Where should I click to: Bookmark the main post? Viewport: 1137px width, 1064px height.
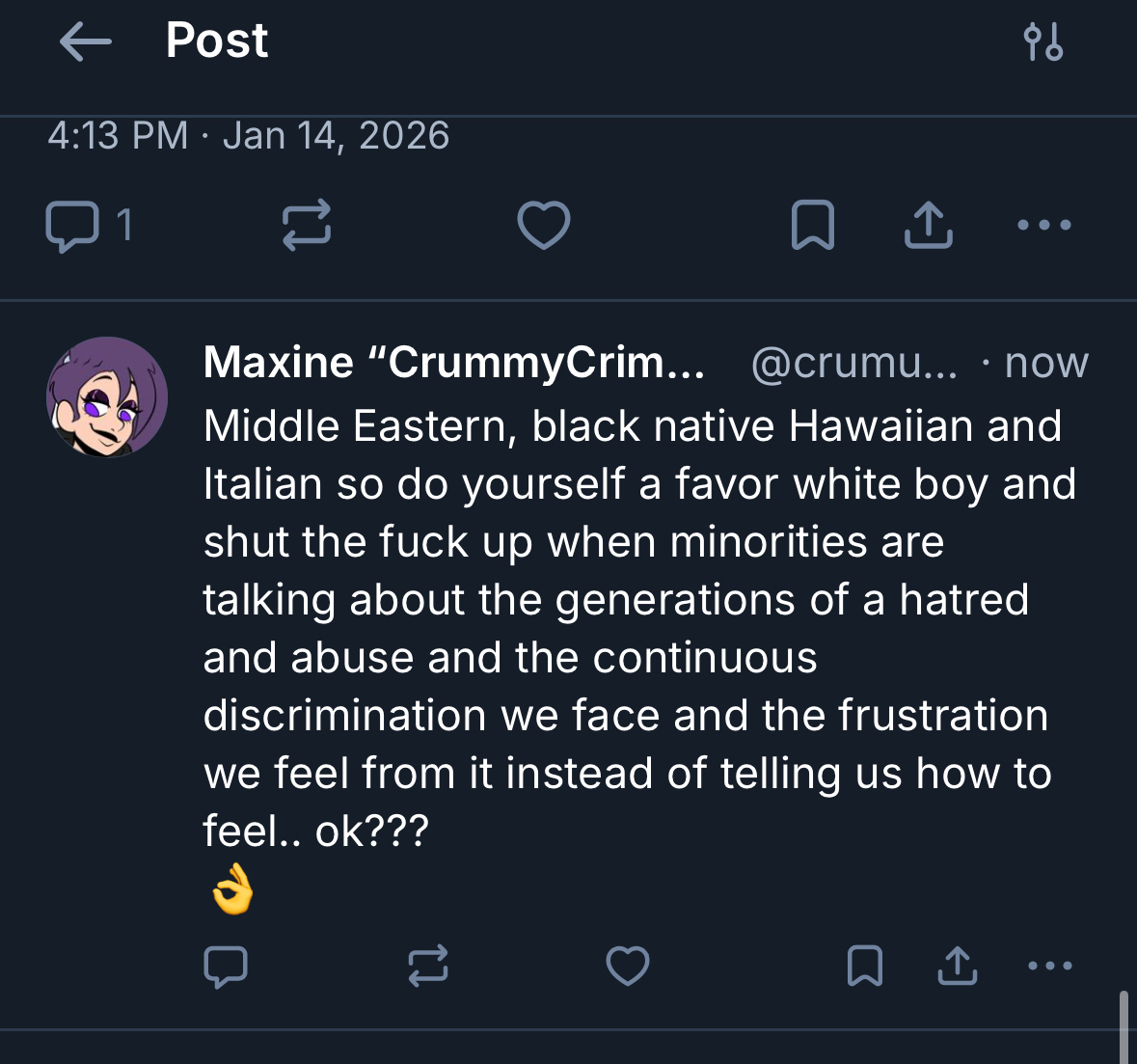click(x=812, y=226)
